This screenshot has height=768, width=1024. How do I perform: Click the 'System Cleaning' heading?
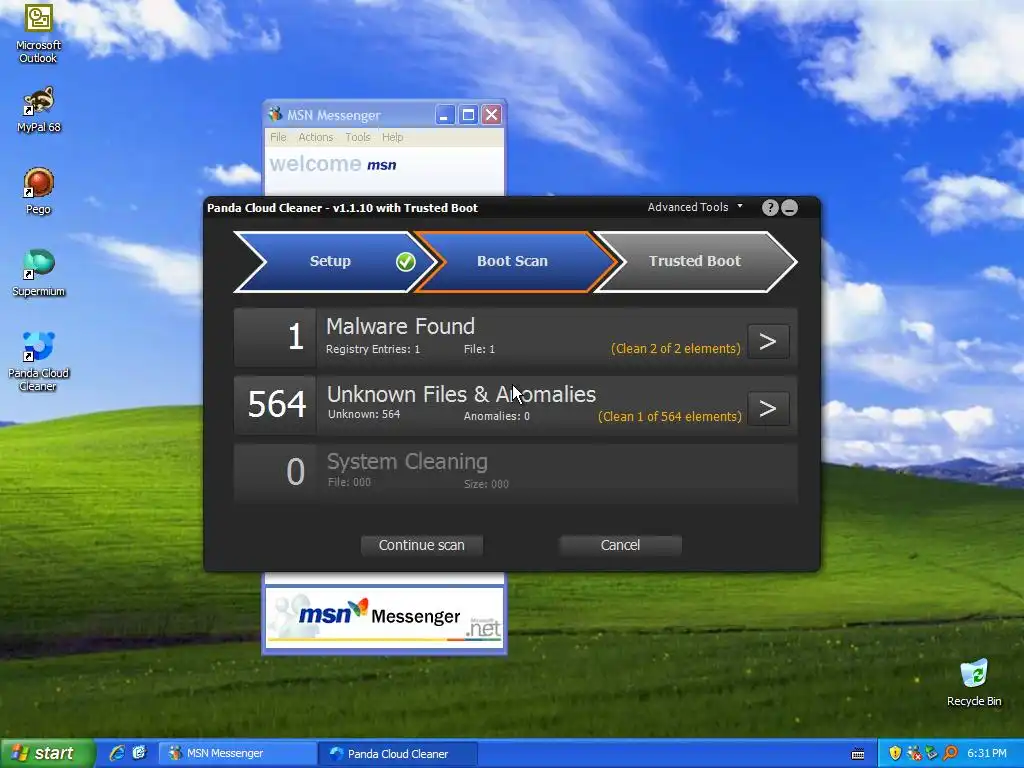[407, 462]
